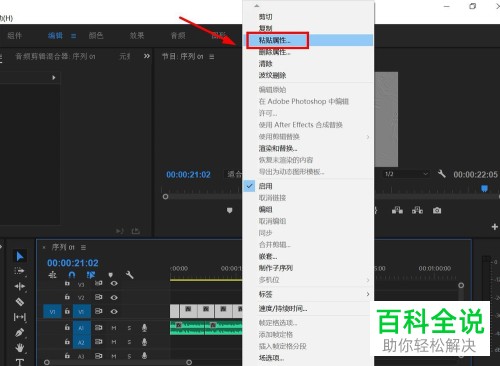Select the Pen tool
This screenshot has height=366, width=500.
click(20, 332)
